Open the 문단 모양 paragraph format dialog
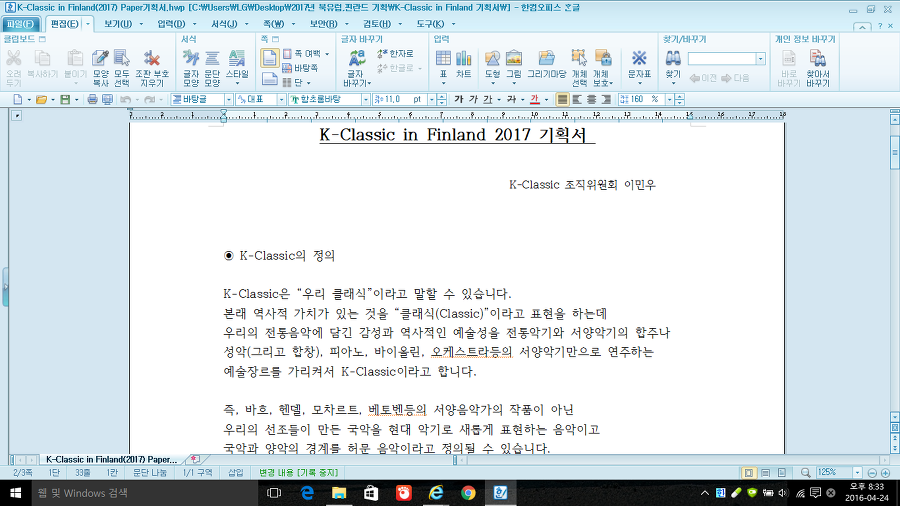Image resolution: width=900 pixels, height=506 pixels. [x=212, y=68]
